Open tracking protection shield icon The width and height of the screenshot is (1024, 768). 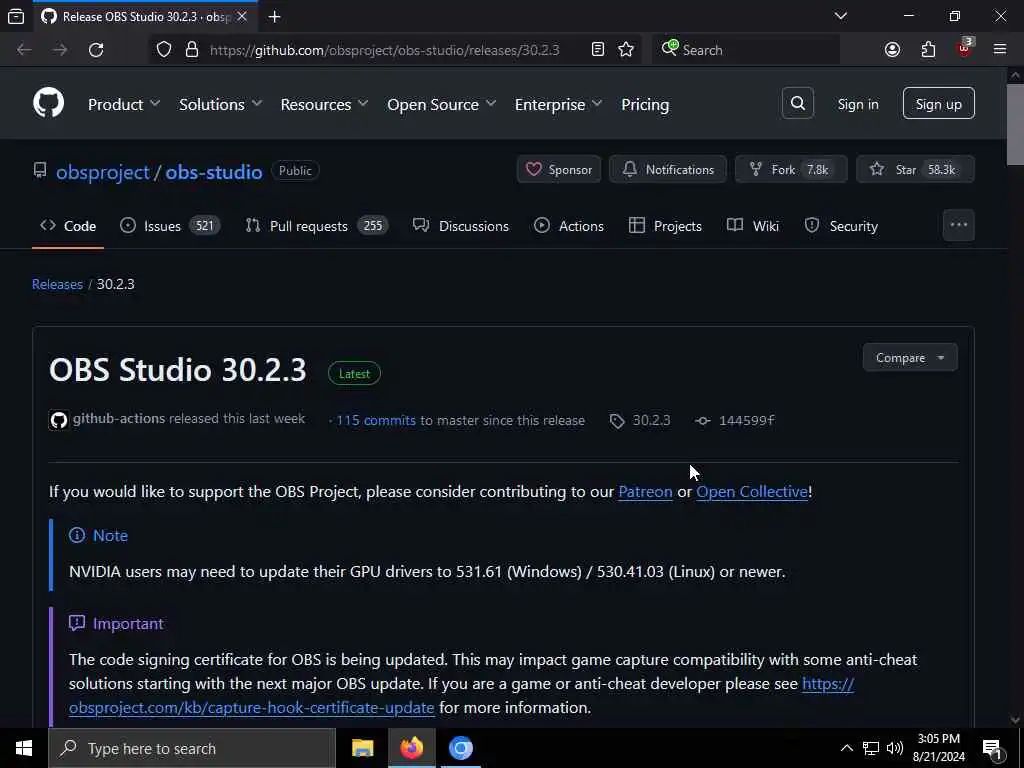(x=164, y=50)
